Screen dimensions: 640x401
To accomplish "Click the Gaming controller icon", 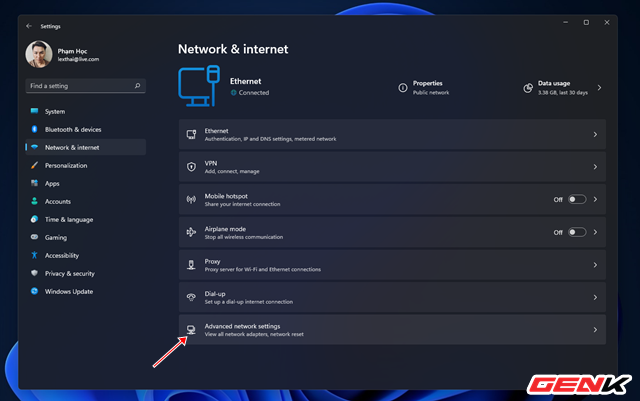I will pyautogui.click(x=34, y=237).
